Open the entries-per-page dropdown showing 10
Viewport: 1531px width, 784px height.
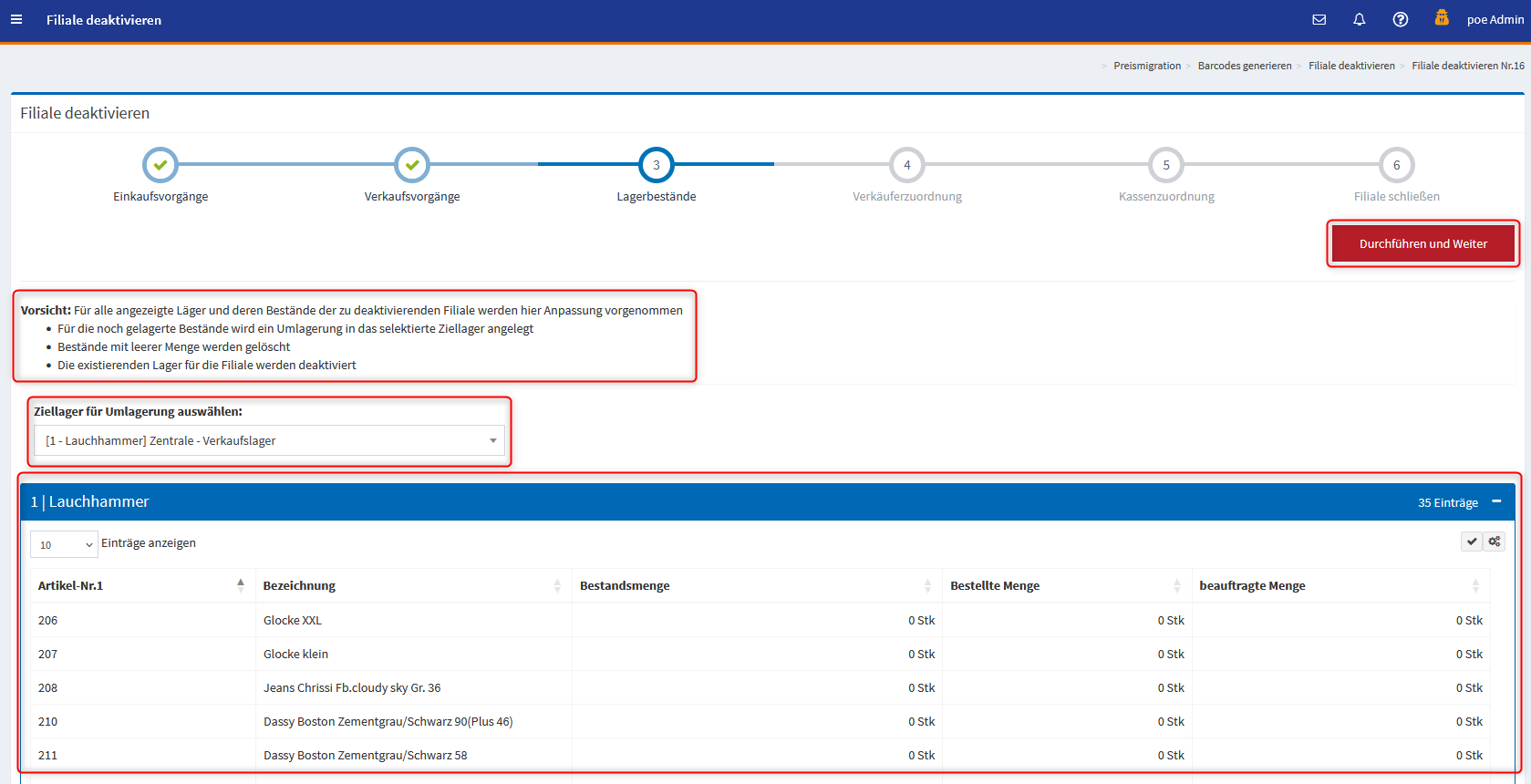[x=64, y=544]
